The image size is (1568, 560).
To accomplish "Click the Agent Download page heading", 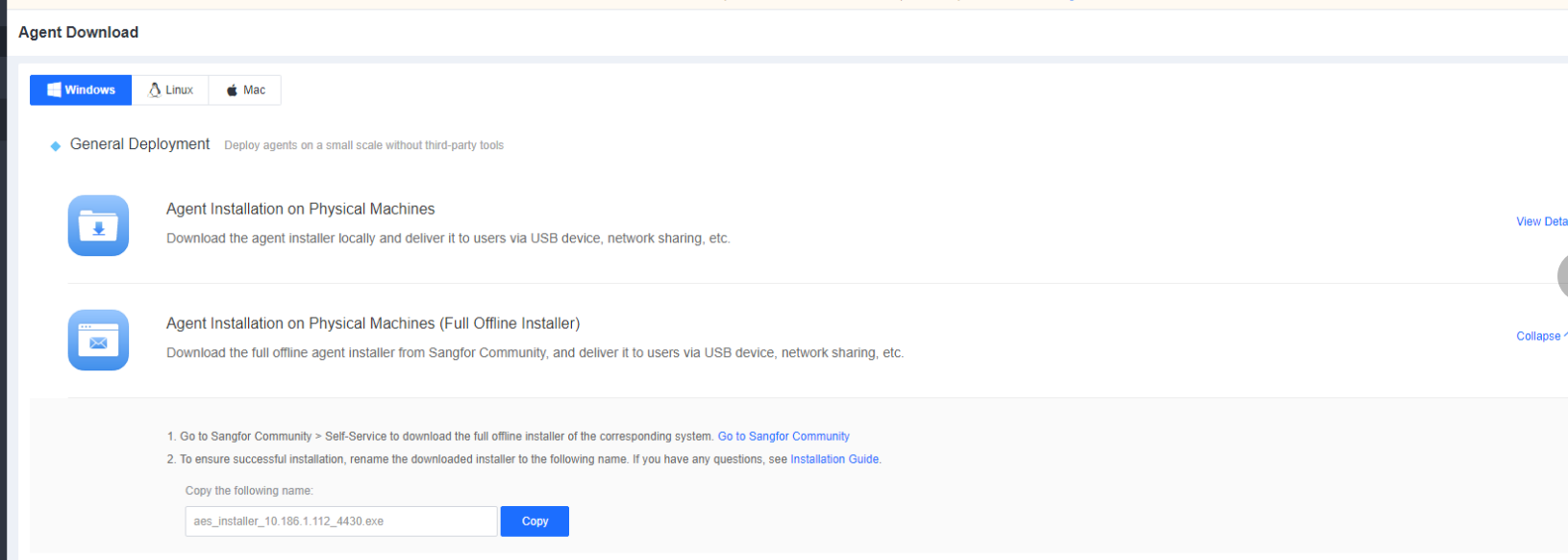I will 78,32.
